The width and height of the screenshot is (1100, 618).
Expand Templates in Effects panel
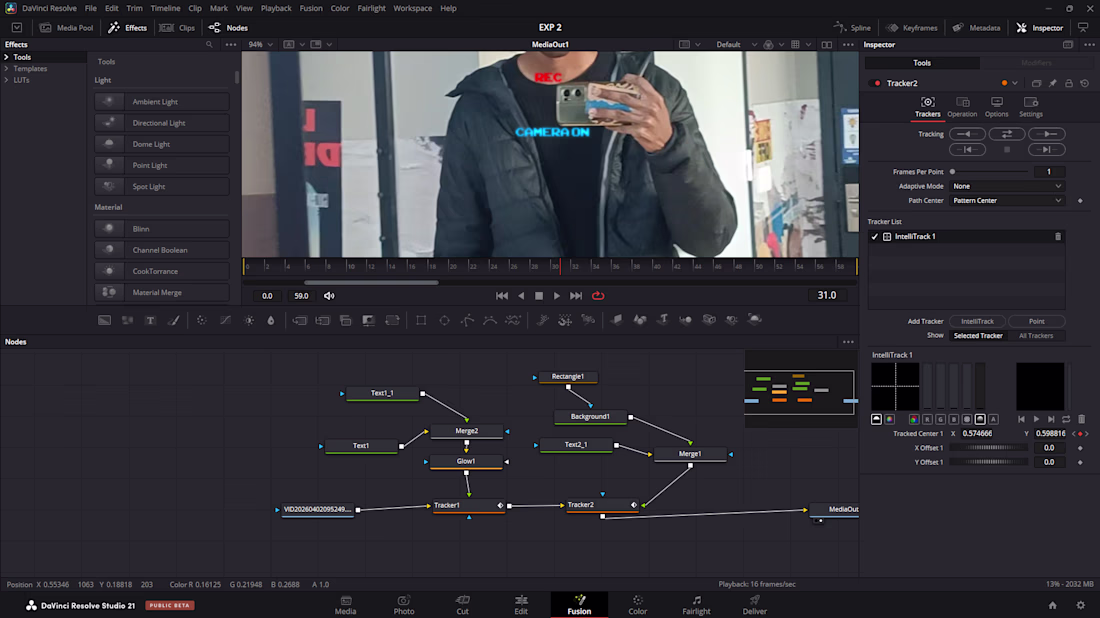pyautogui.click(x=6, y=69)
